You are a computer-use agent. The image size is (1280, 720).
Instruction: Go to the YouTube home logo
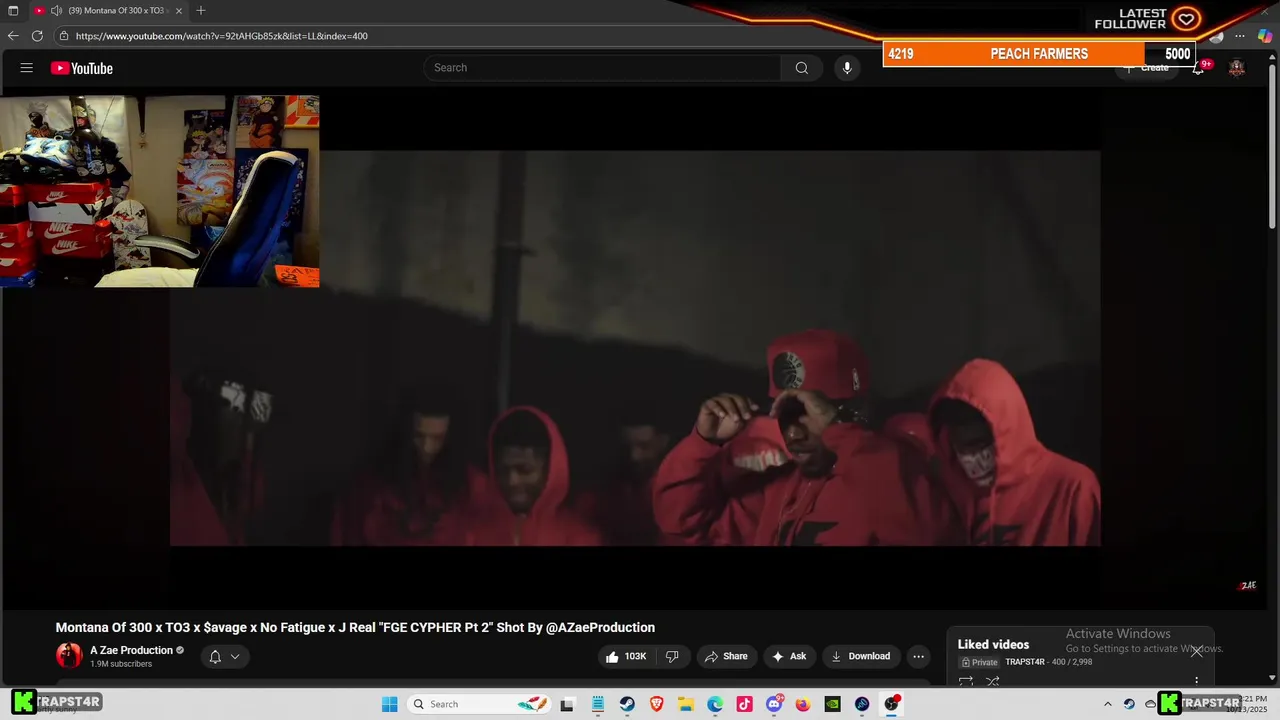pyautogui.click(x=82, y=68)
